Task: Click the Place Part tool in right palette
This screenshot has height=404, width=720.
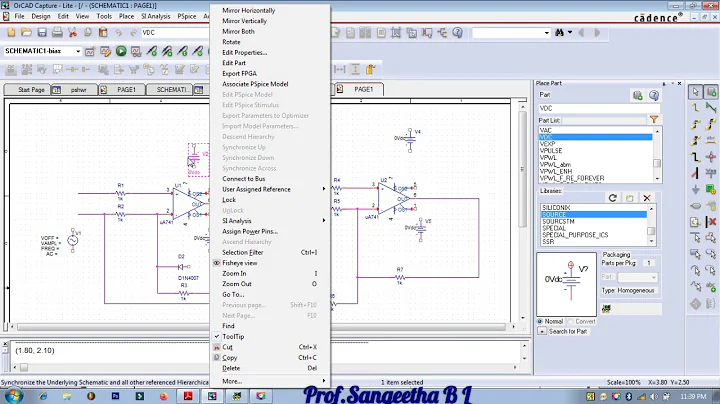Action: click(711, 92)
